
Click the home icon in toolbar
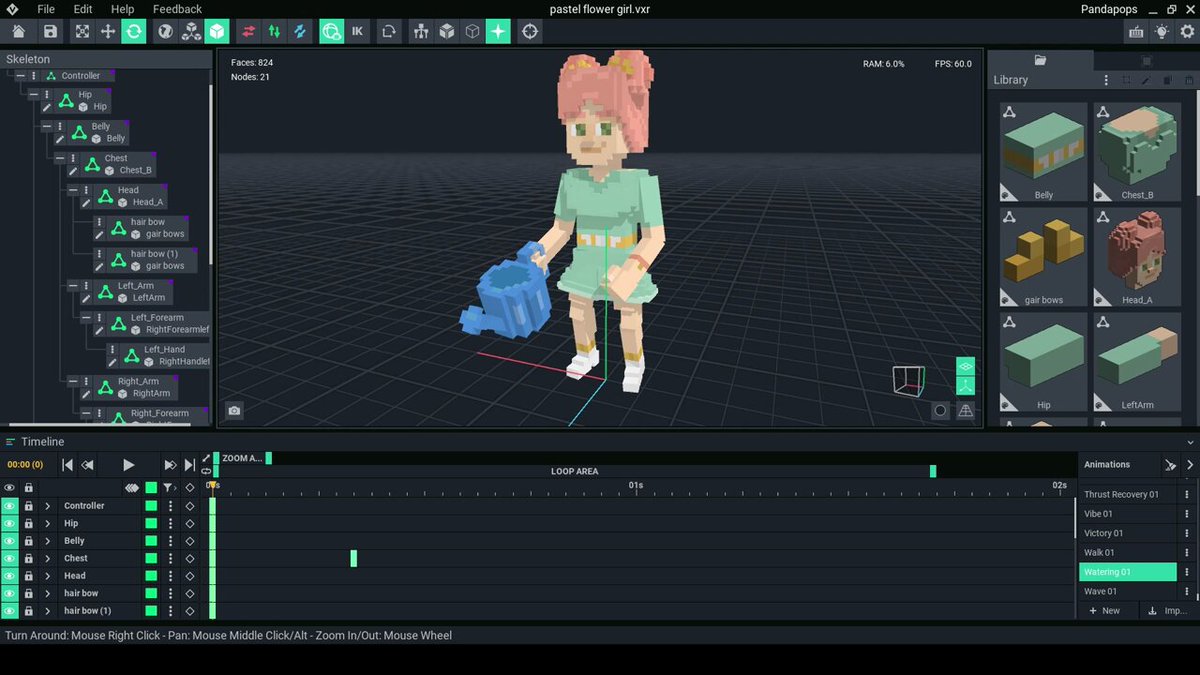point(18,32)
